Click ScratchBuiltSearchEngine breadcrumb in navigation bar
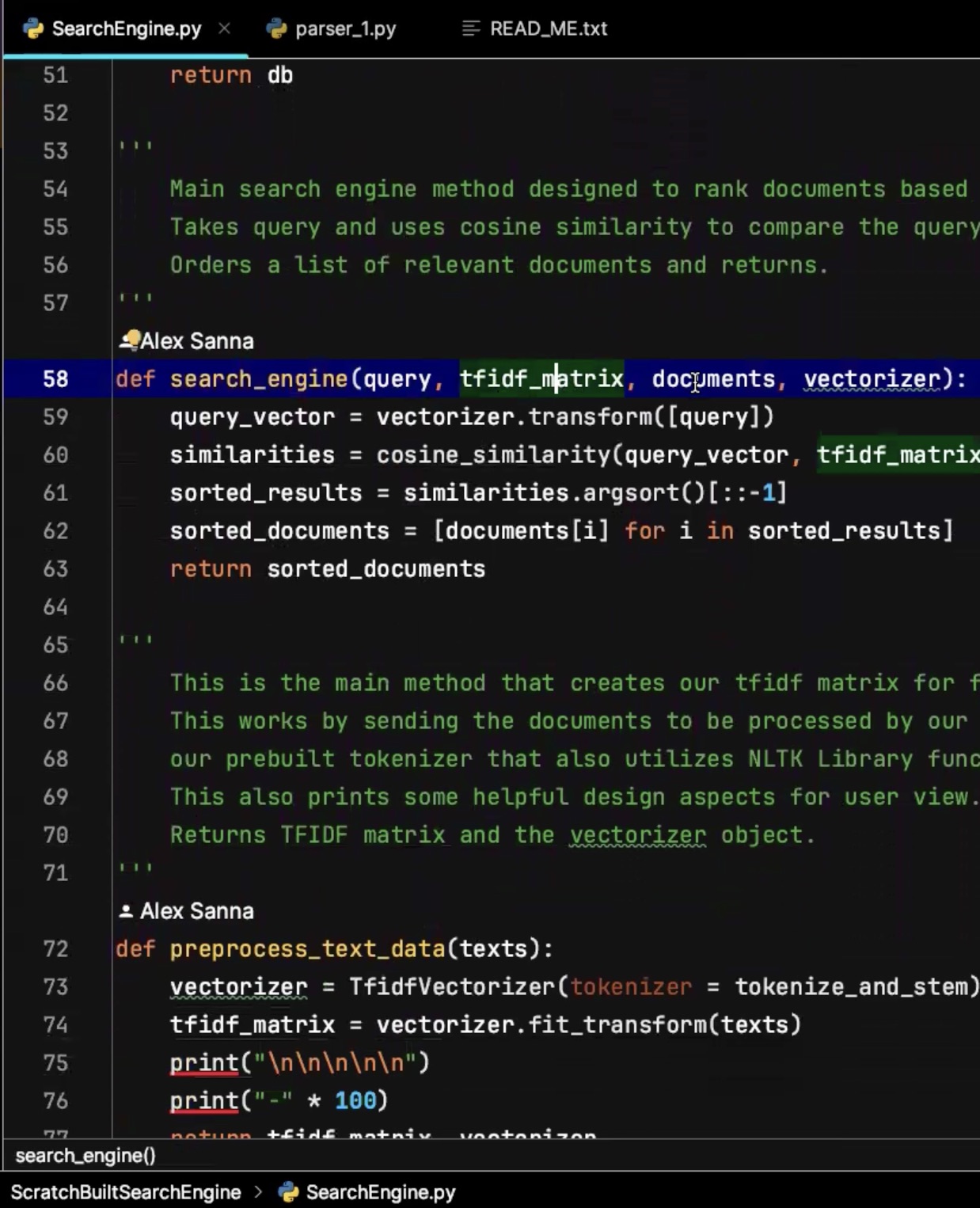980x1208 pixels. [x=126, y=1192]
